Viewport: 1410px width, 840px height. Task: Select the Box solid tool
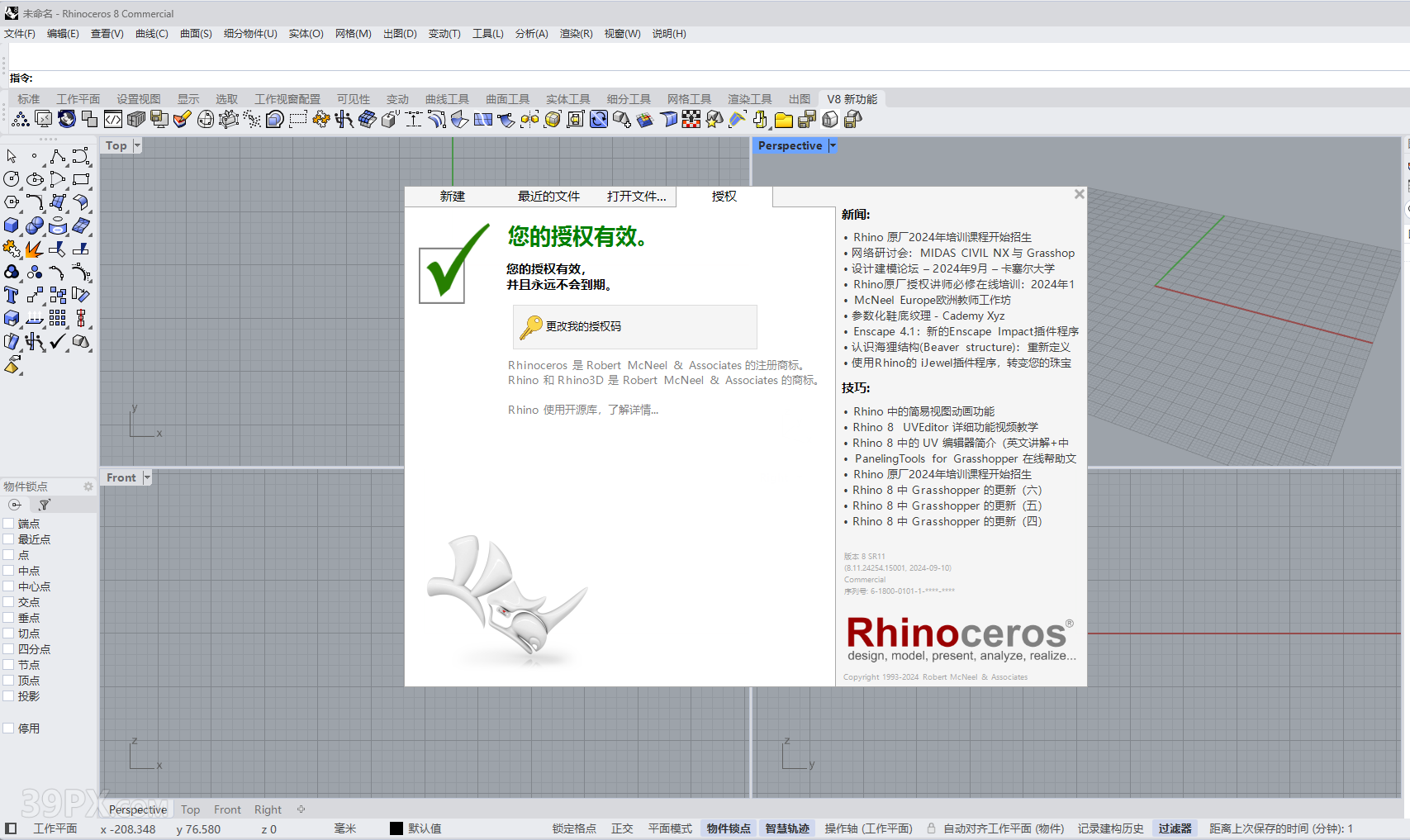[x=12, y=225]
